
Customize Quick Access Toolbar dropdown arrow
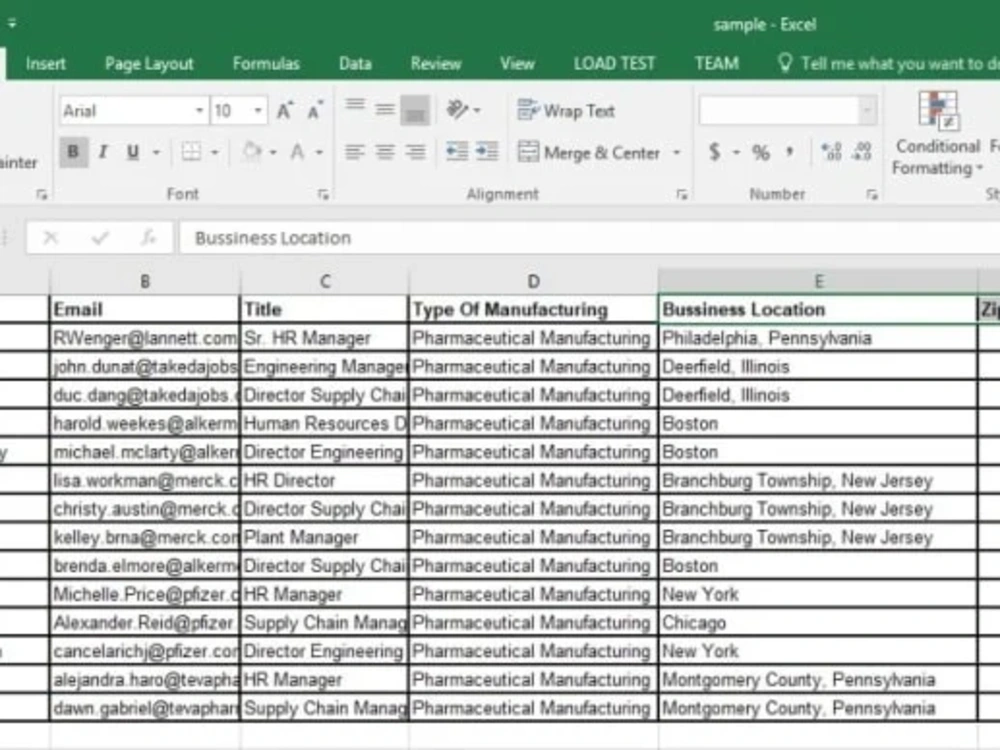11,24
